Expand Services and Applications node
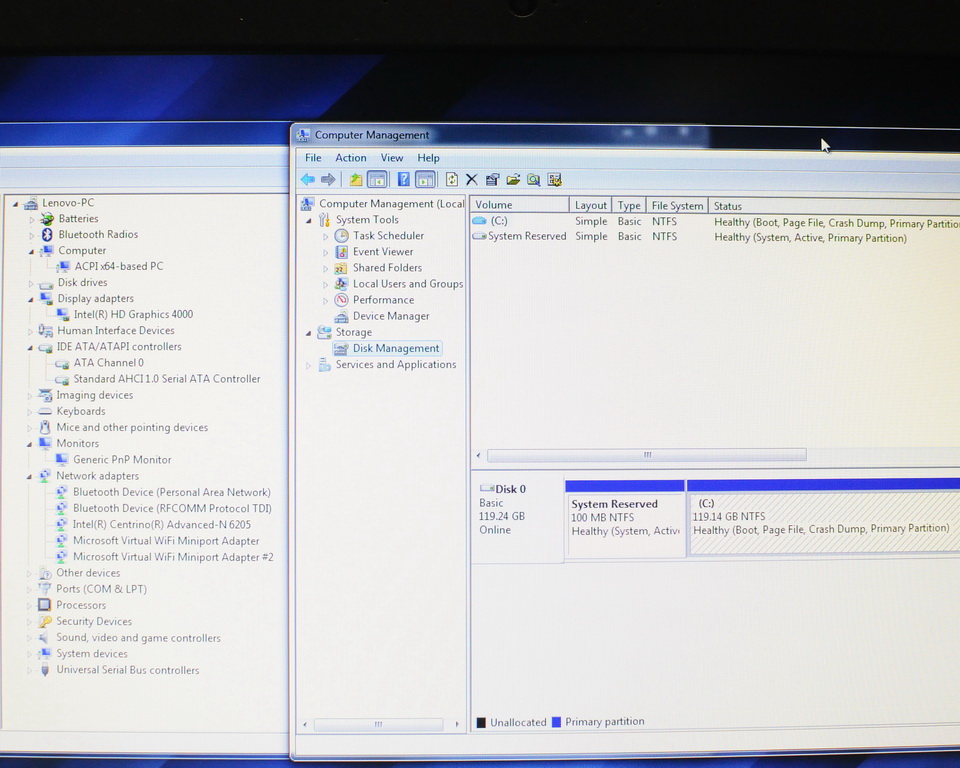960x768 pixels. pos(309,365)
